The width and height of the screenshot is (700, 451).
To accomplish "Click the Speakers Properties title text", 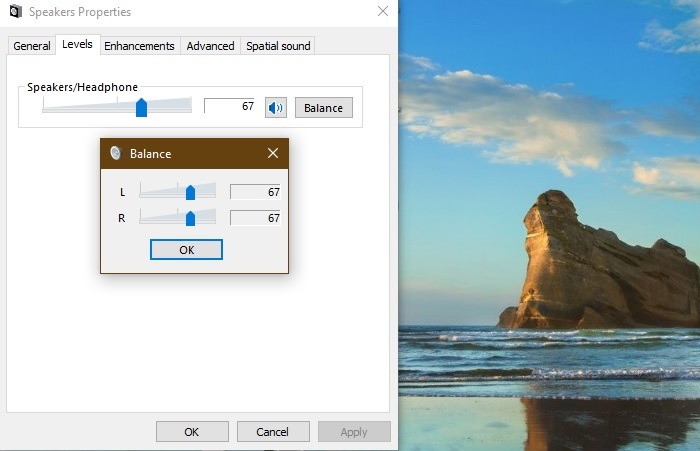I will [x=80, y=12].
